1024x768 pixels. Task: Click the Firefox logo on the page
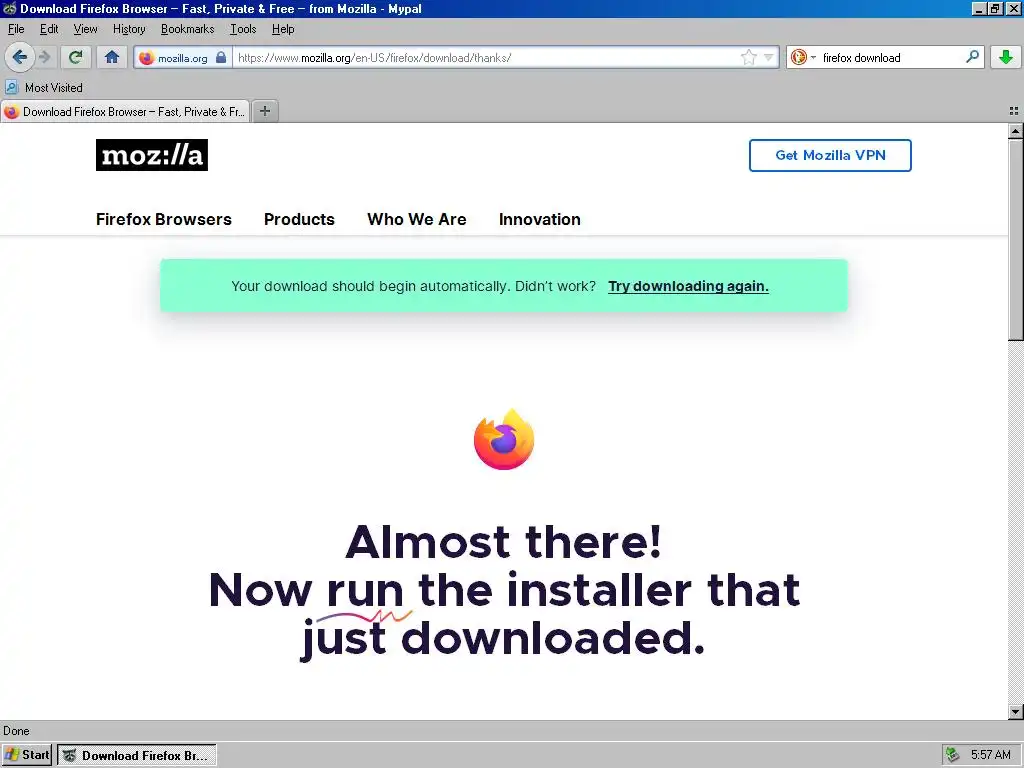[504, 440]
